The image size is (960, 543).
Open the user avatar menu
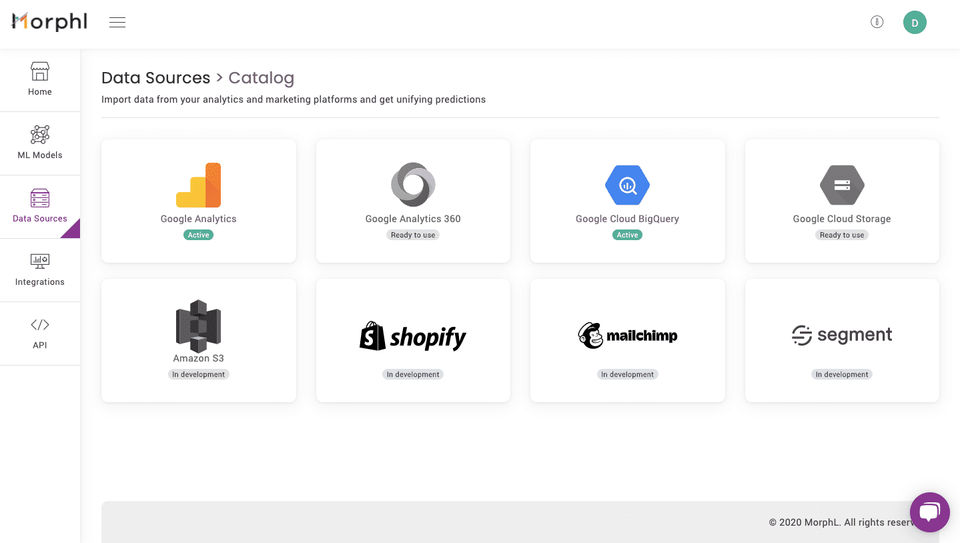point(914,22)
